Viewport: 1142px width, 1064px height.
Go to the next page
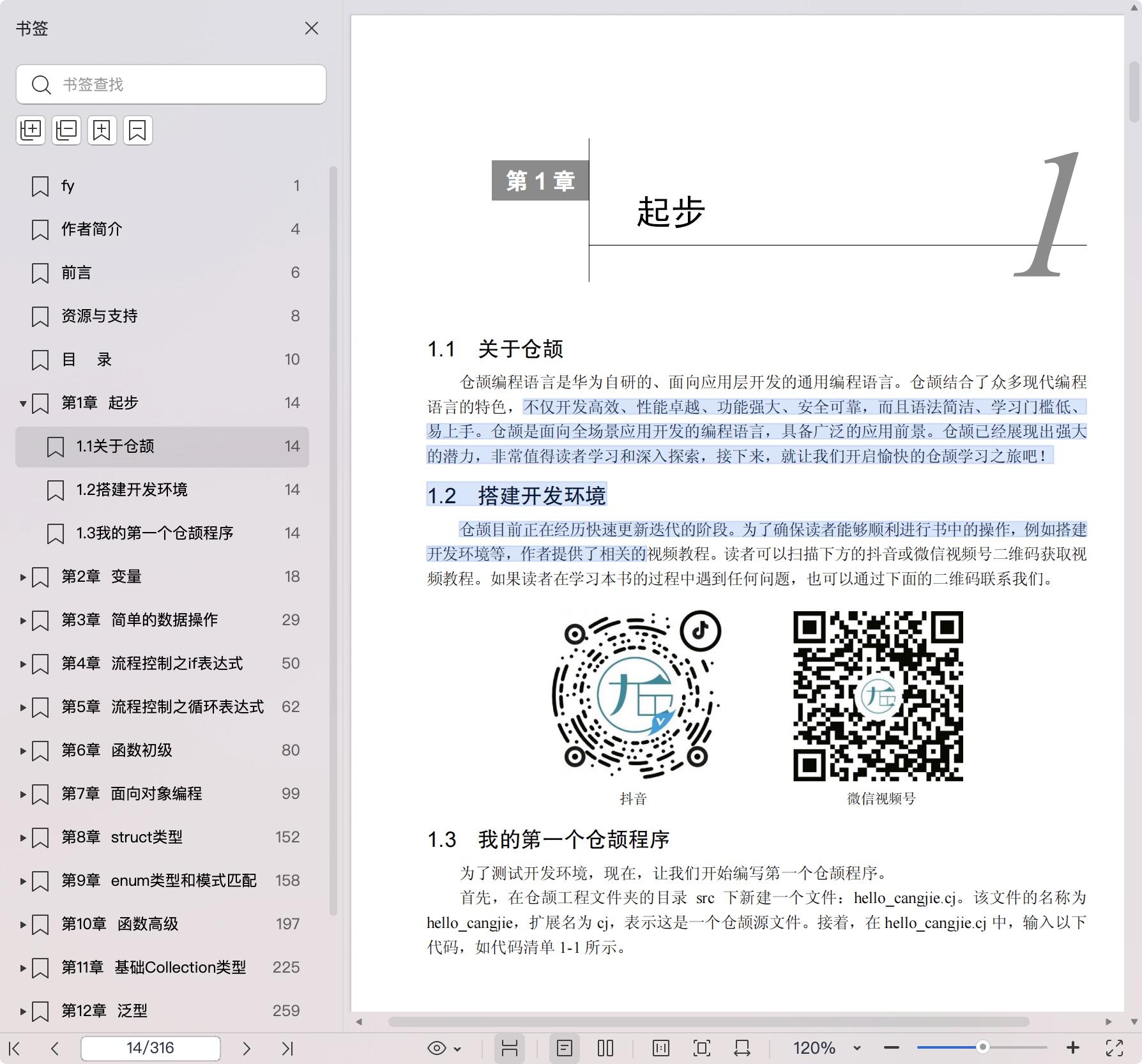pos(247,1048)
